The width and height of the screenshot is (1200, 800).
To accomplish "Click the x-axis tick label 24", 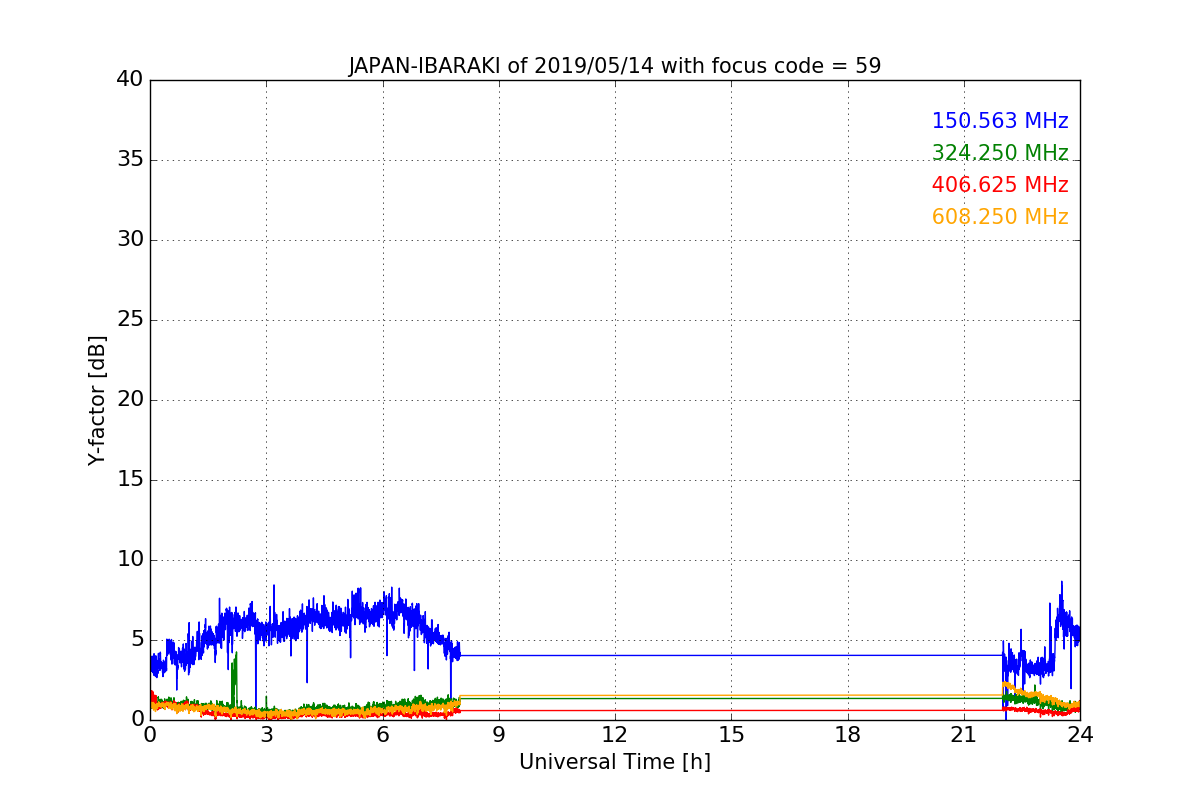I will tap(1080, 734).
